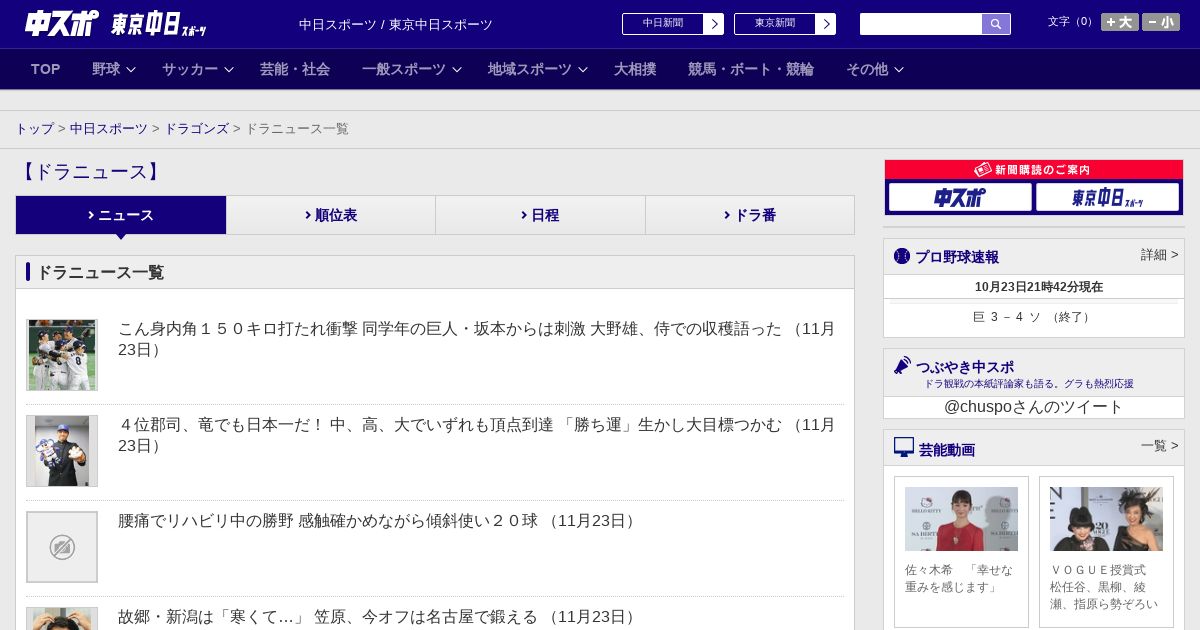Viewport: 1200px width, 630px height.
Task: Open ＶＯＧＵＥ授賞式 video thumbnail
Action: (1106, 519)
